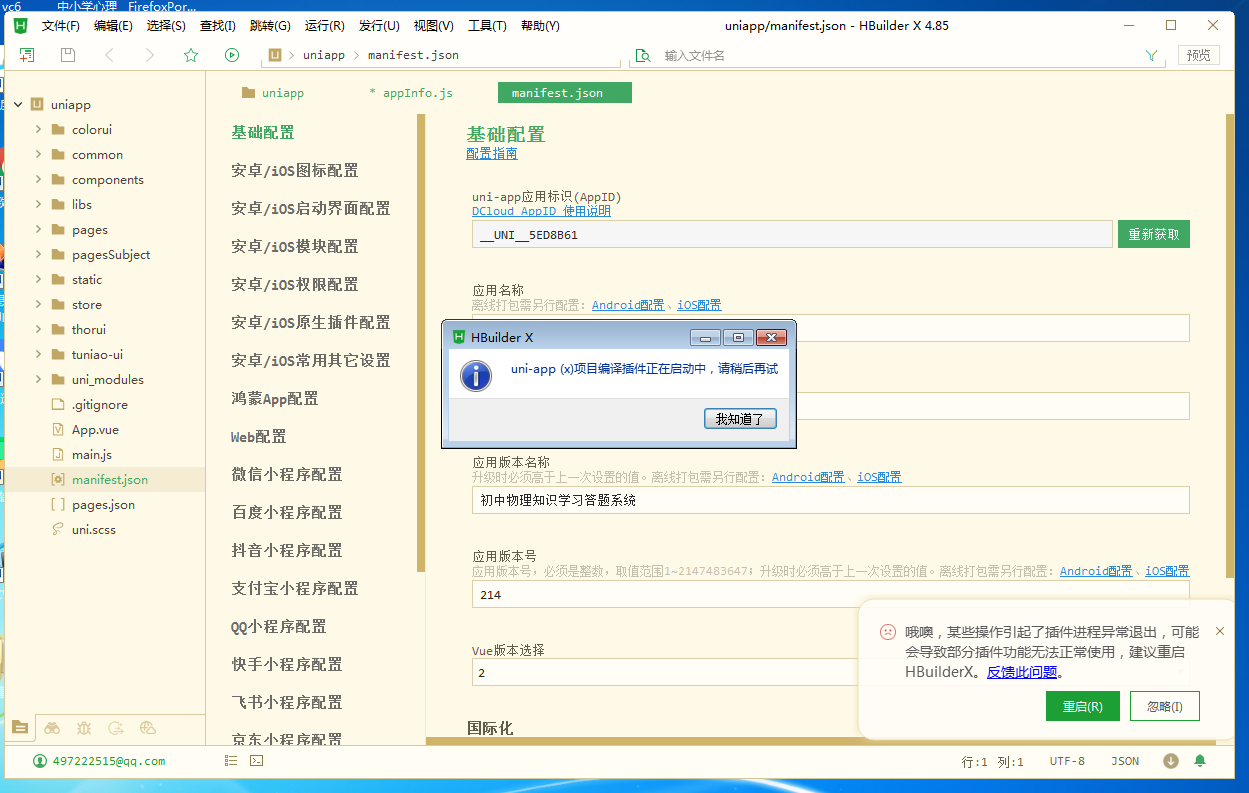Click the file filter funnel icon
Image resolution: width=1249 pixels, height=793 pixels.
click(x=1151, y=56)
